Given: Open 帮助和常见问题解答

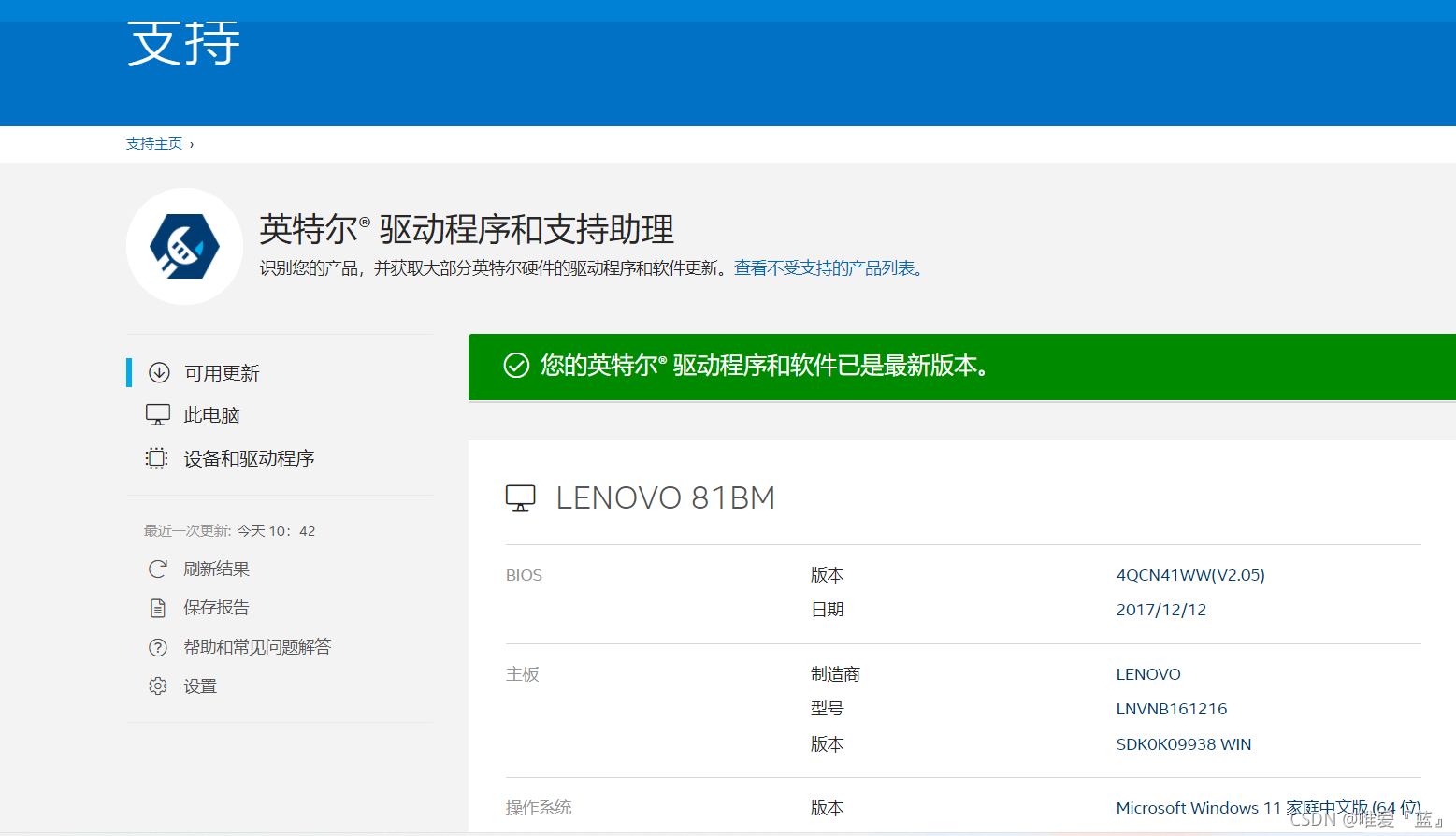Looking at the screenshot, I should pos(257,647).
